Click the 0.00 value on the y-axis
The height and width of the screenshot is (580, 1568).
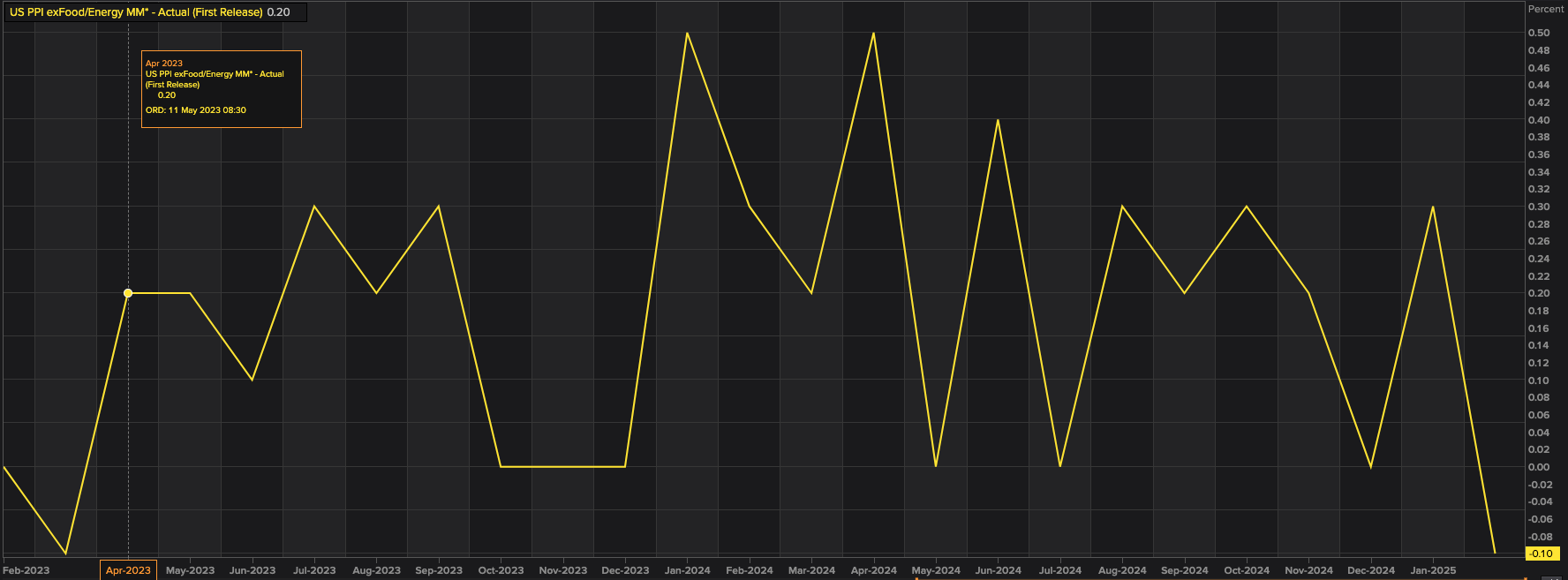(x=1539, y=467)
